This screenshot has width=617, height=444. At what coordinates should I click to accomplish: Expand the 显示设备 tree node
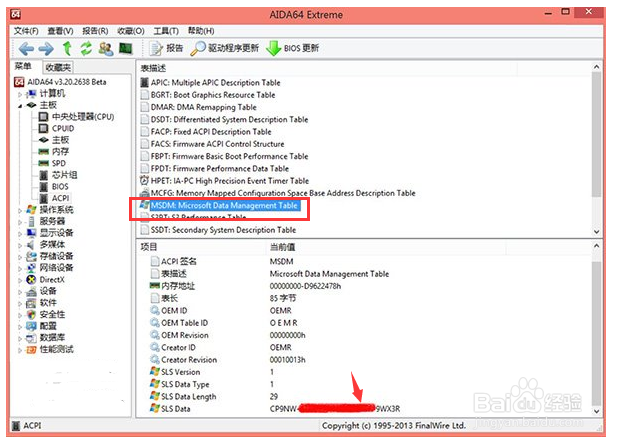coord(20,234)
